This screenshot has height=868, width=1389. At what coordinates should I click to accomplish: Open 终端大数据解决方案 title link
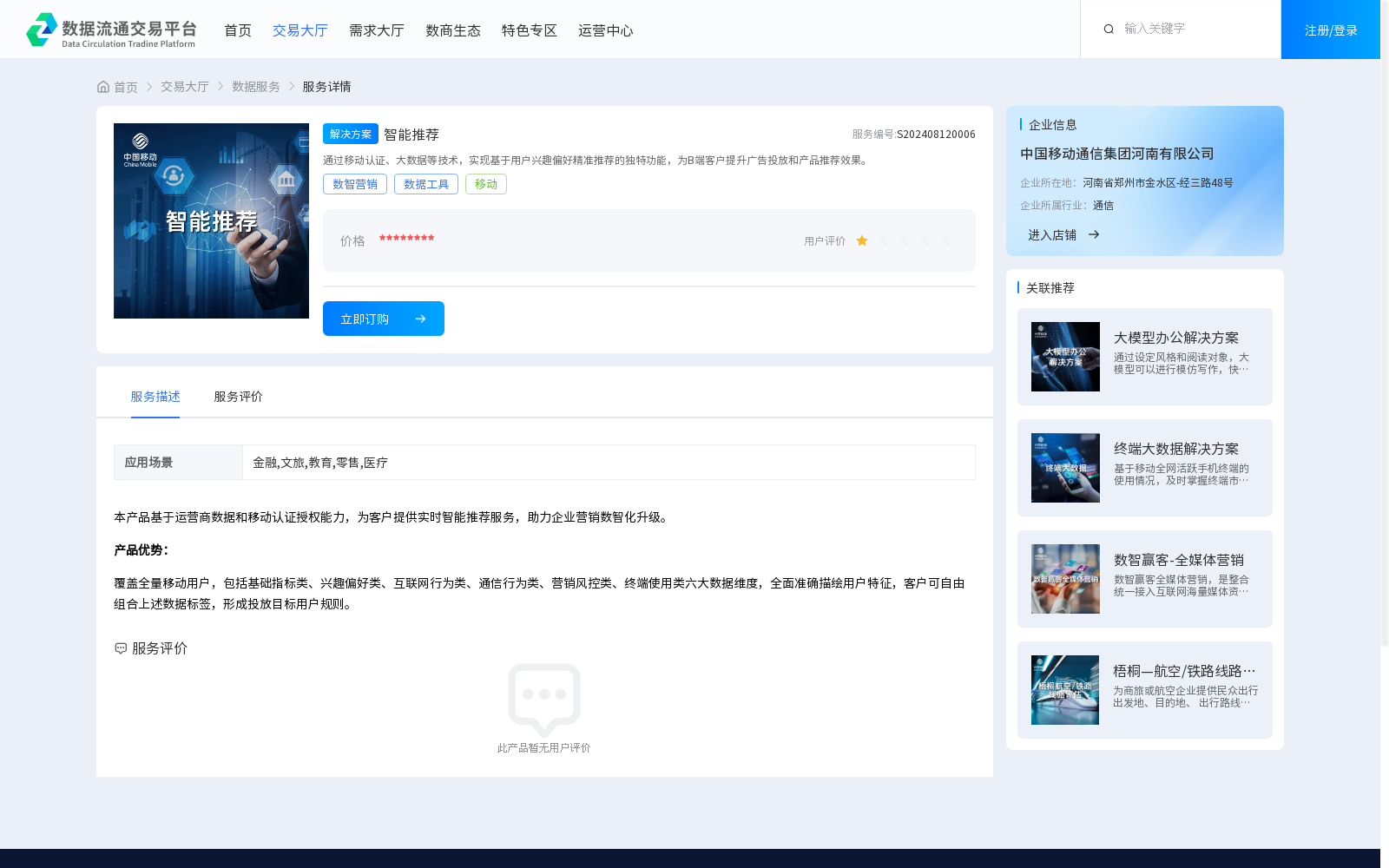tap(1176, 449)
